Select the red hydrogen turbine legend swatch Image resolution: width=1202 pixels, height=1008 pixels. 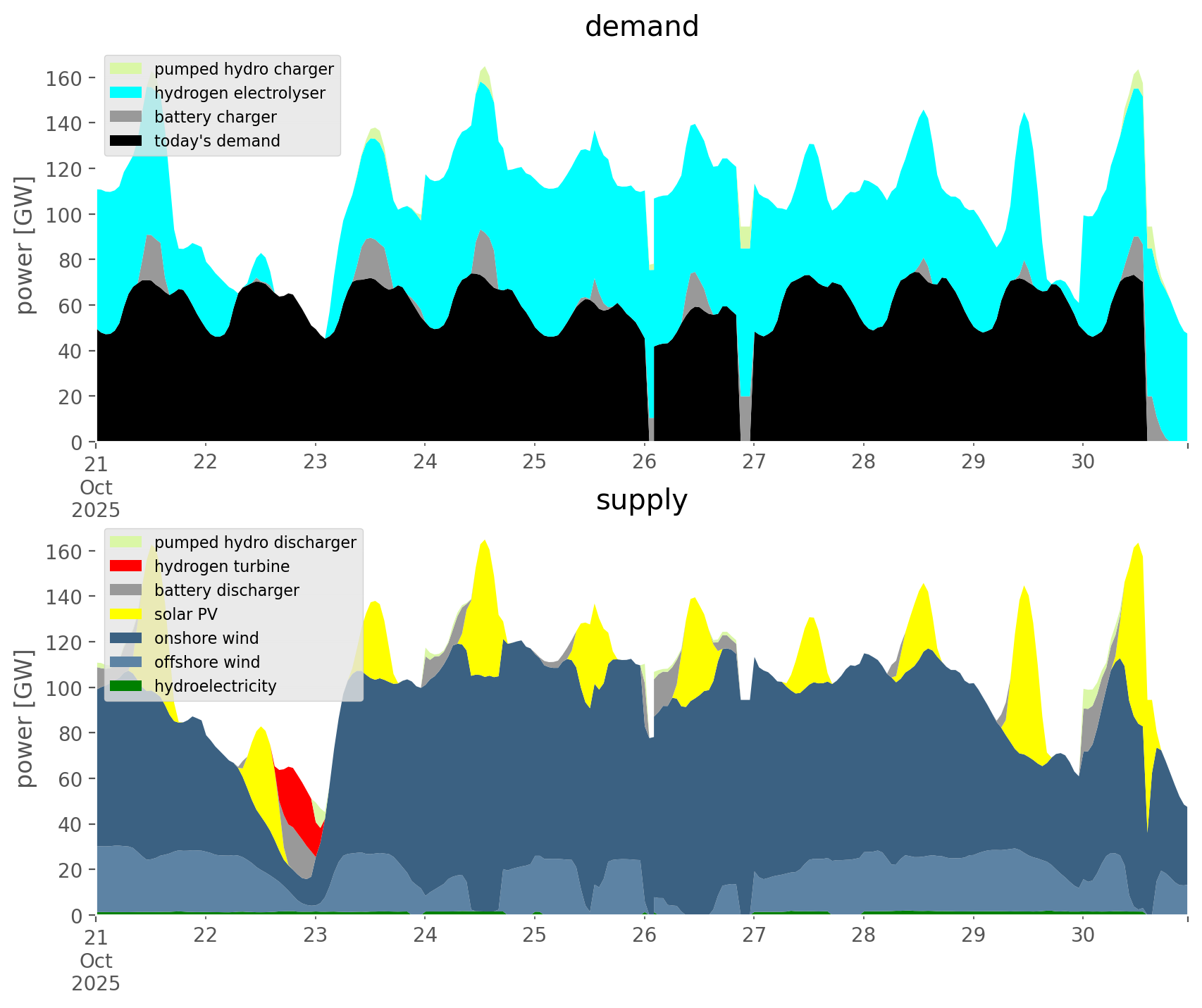[x=126, y=566]
